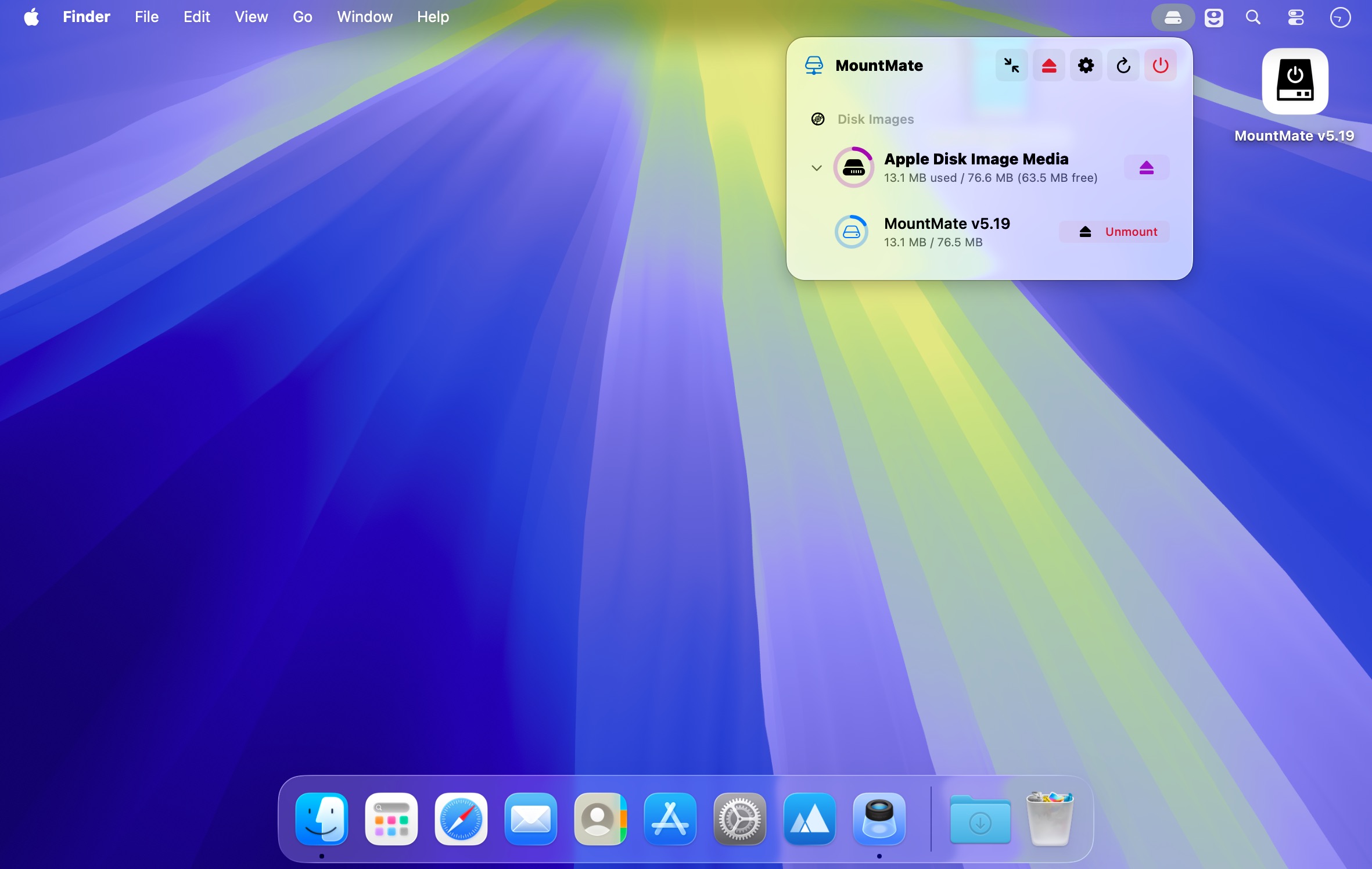The width and height of the screenshot is (1372, 869).
Task: Open the Window menu
Action: (x=364, y=17)
